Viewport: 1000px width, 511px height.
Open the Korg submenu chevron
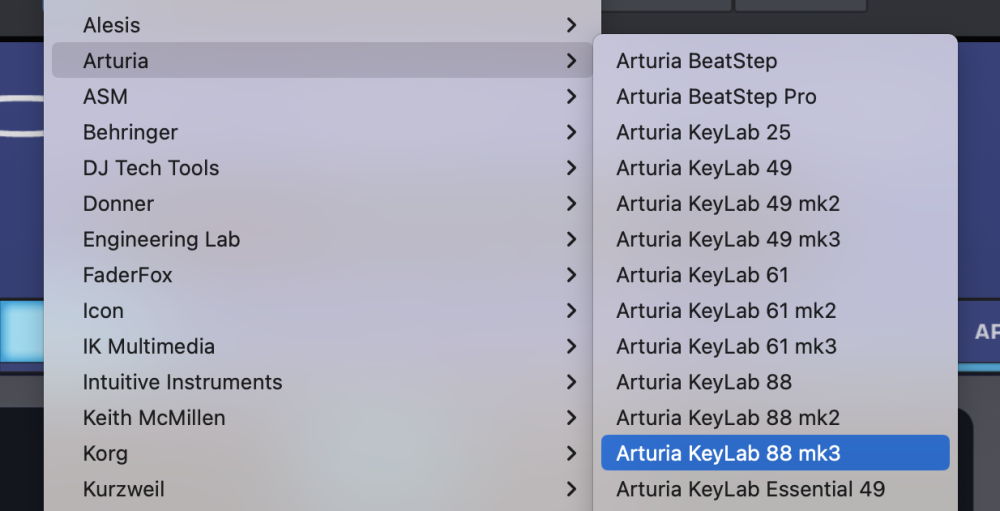tap(571, 453)
